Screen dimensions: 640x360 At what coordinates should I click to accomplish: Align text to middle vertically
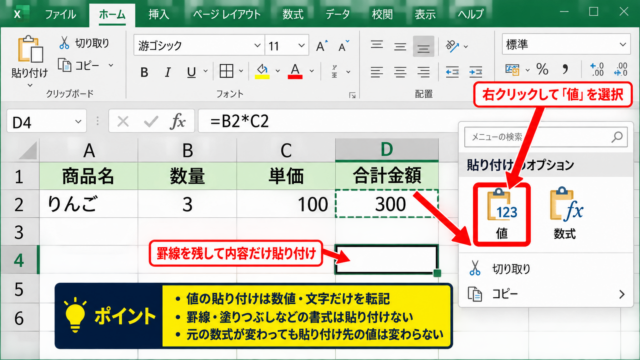tap(400, 46)
